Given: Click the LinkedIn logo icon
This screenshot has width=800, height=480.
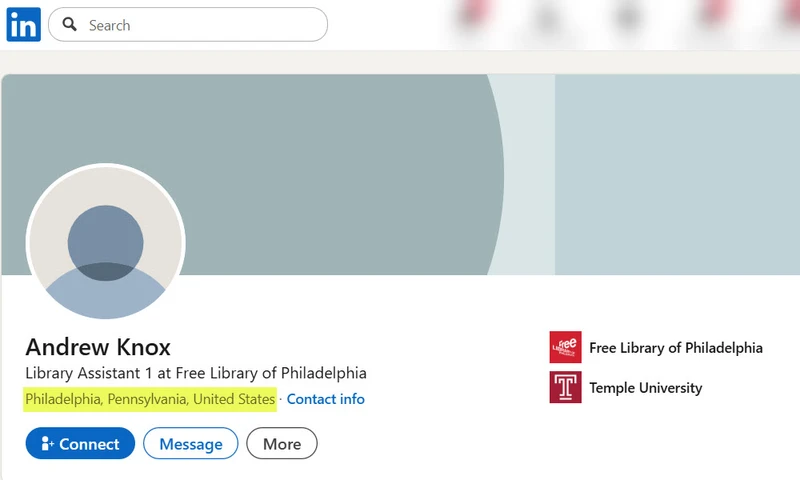Looking at the screenshot, I should tap(23, 25).
